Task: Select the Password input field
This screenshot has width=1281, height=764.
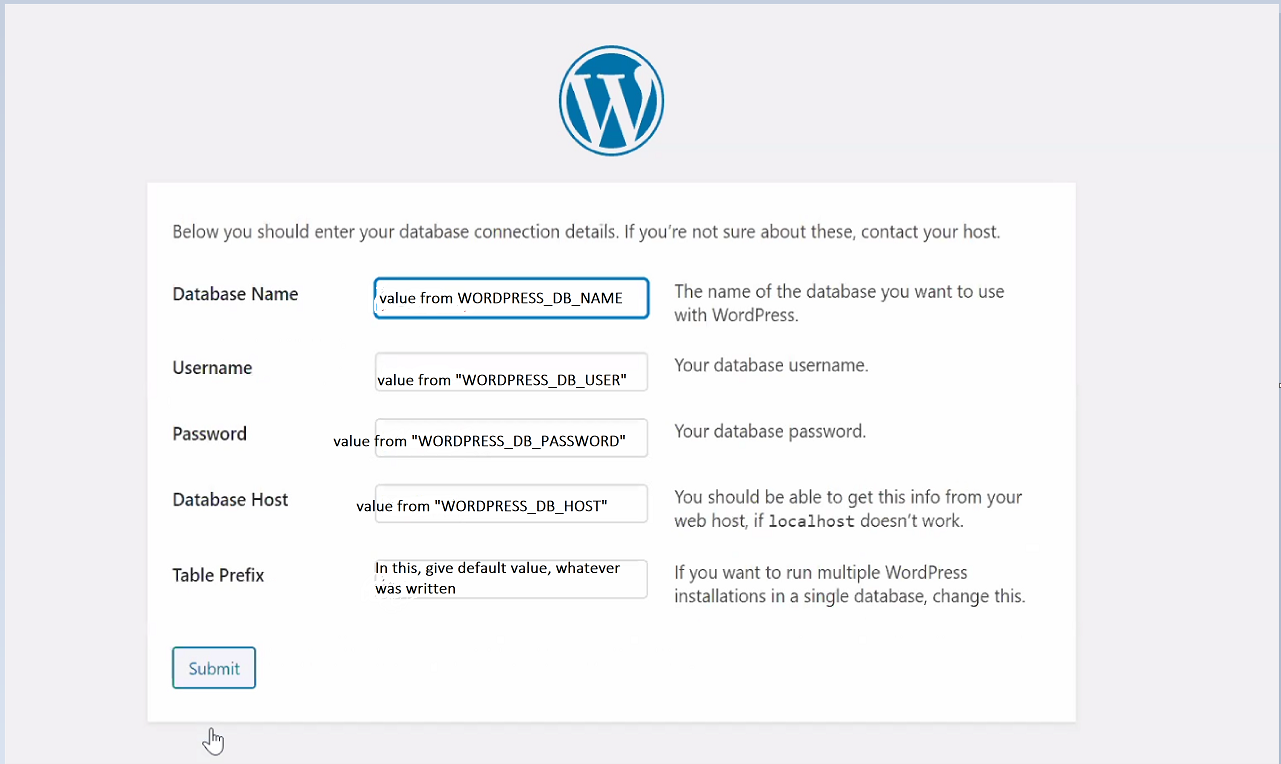Action: click(511, 438)
